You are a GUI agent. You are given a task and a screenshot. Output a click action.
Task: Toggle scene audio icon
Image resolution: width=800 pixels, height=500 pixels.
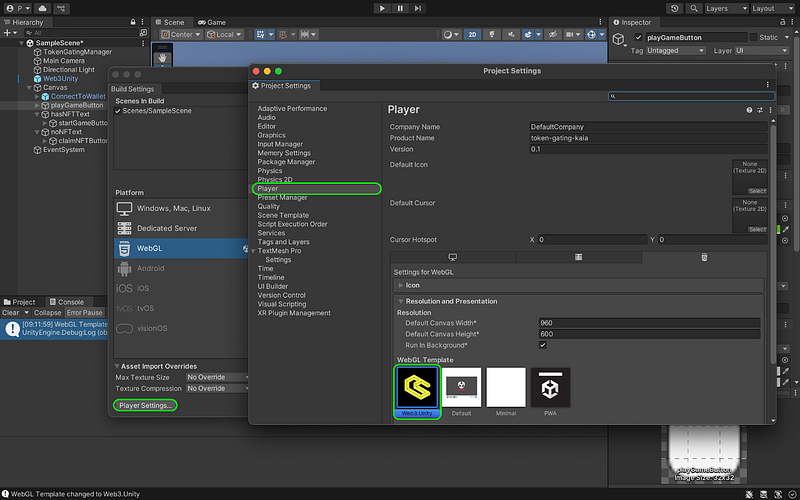(x=511, y=35)
